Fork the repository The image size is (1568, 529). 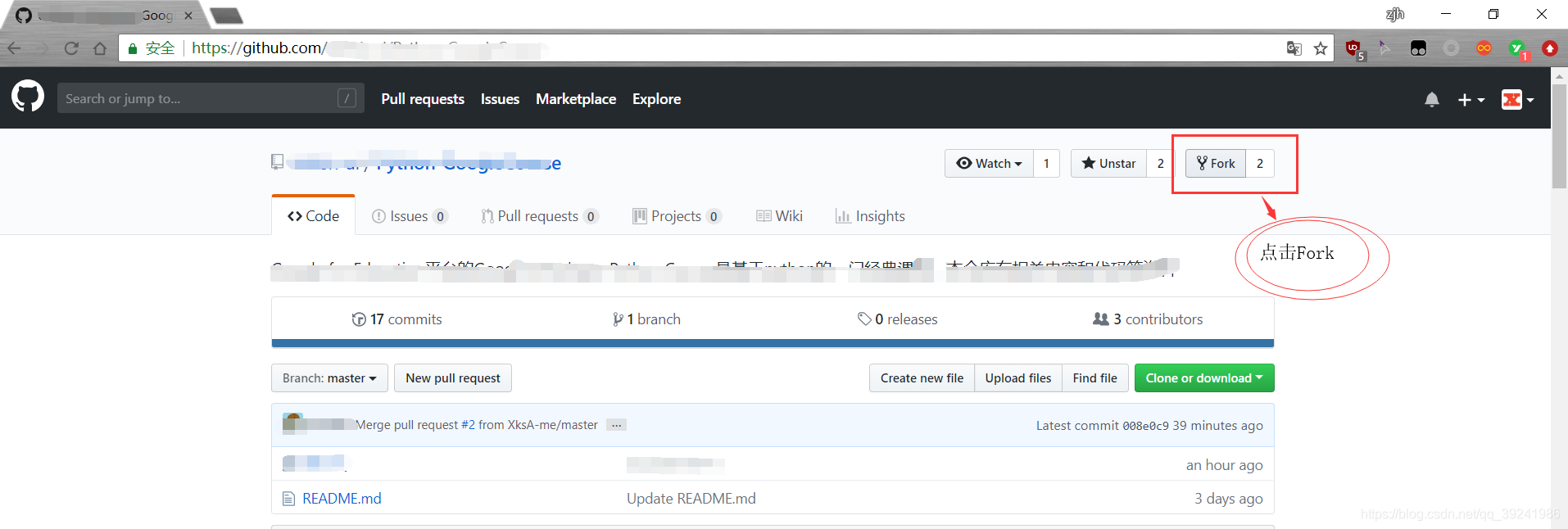point(1216,163)
